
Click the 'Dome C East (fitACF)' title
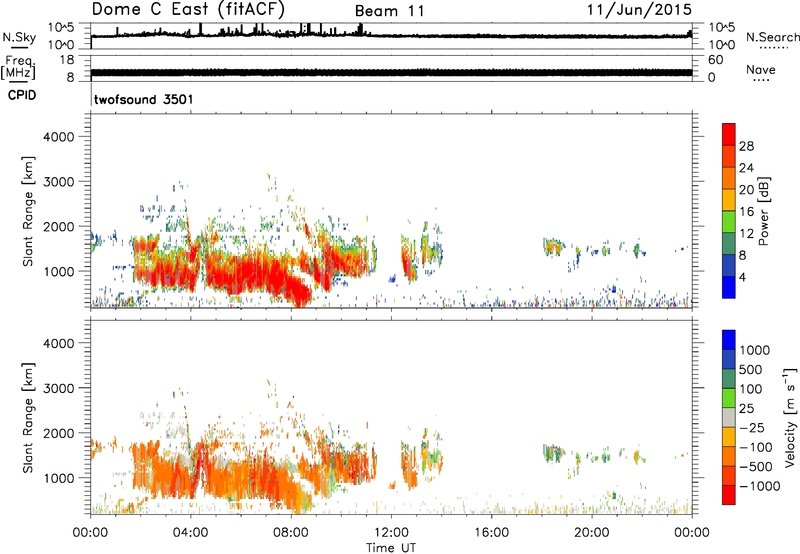[188, 9]
